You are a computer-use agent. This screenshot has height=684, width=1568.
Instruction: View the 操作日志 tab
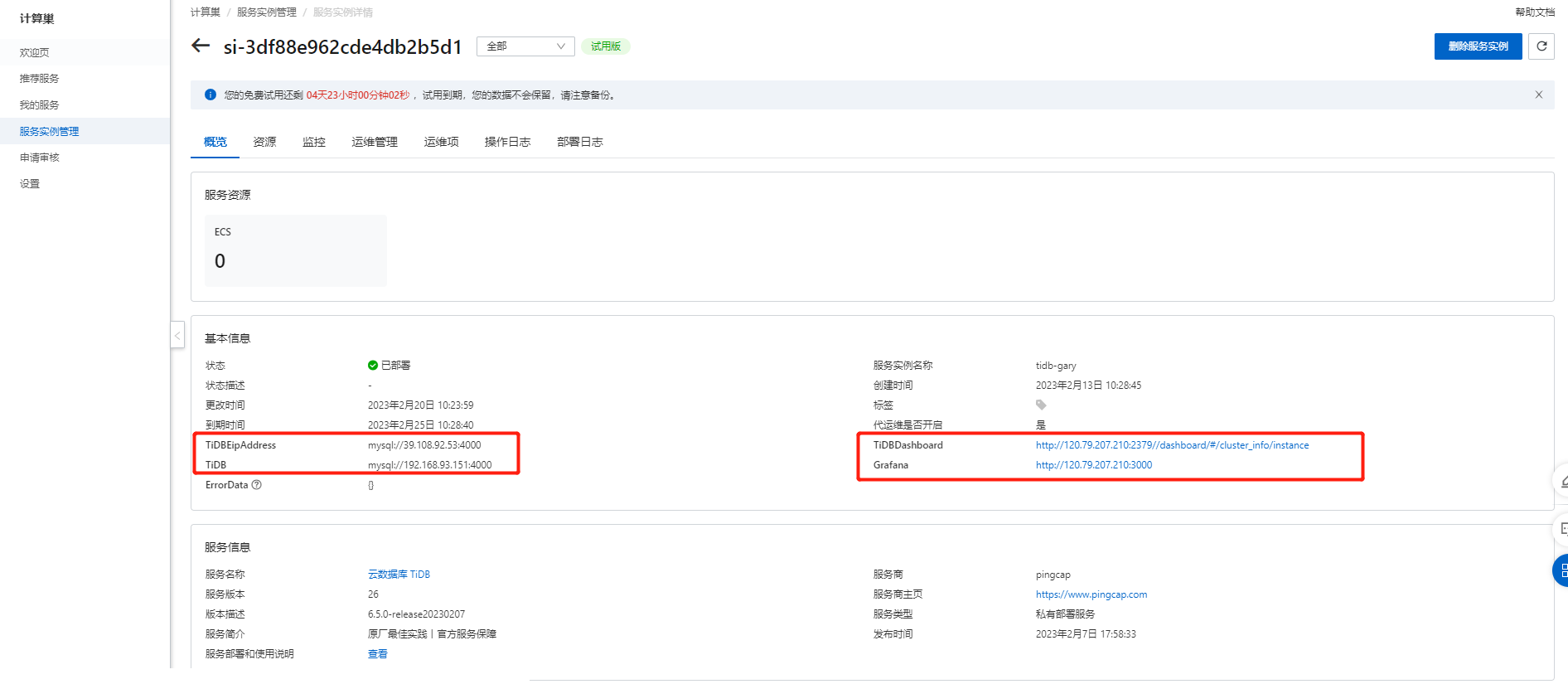click(507, 142)
